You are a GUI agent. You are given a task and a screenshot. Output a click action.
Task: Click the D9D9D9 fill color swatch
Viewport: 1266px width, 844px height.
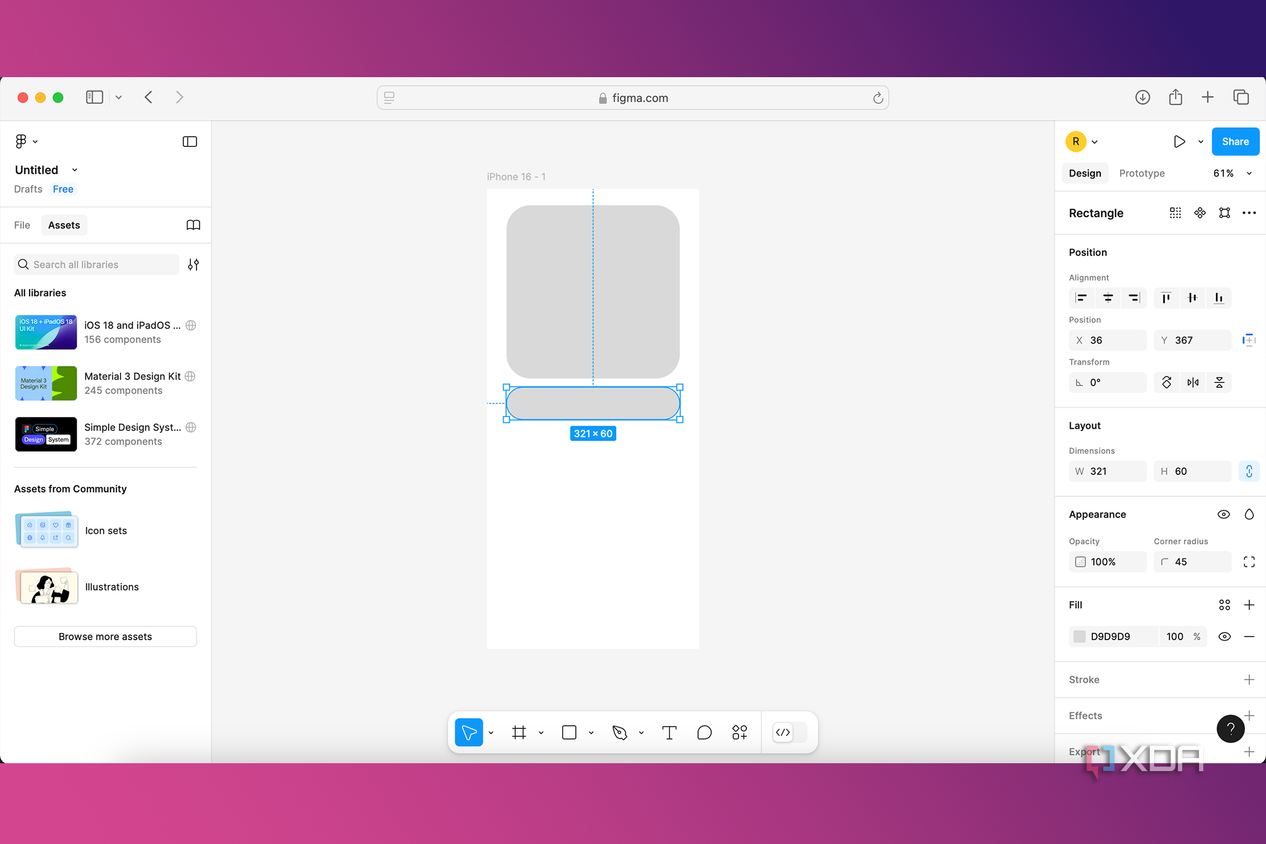[1080, 636]
